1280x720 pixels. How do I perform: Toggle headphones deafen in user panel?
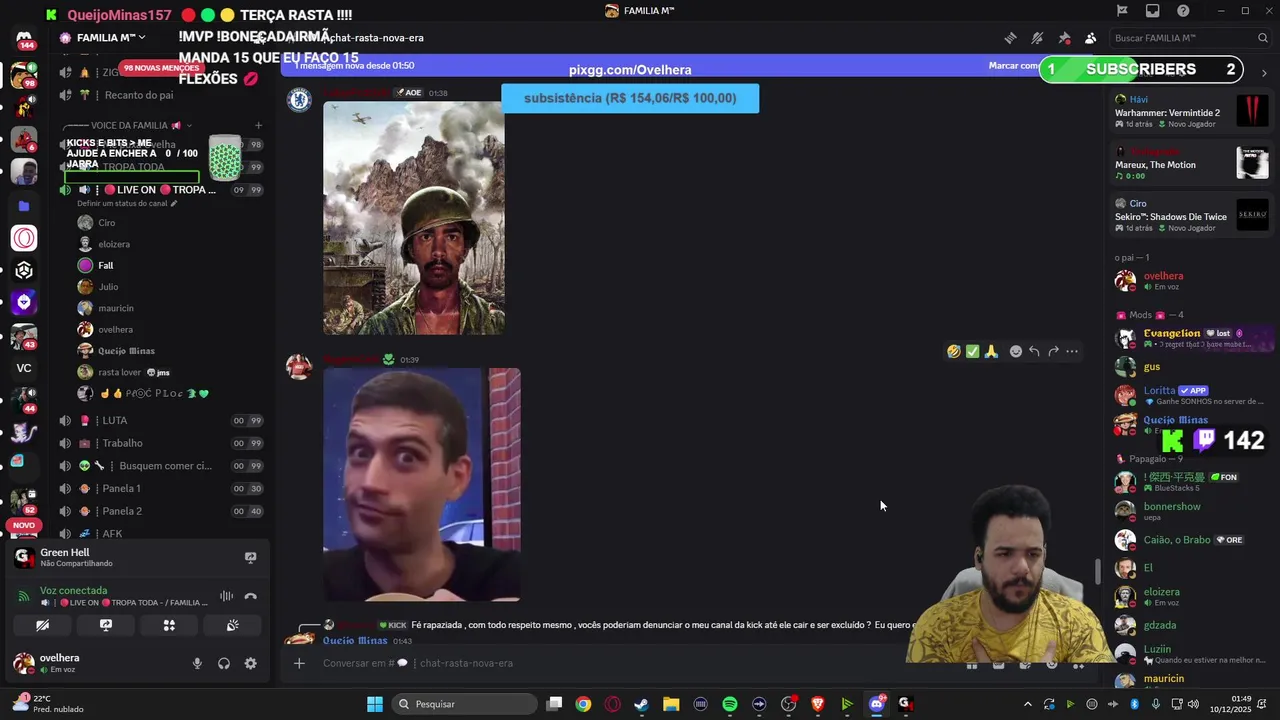click(x=224, y=663)
